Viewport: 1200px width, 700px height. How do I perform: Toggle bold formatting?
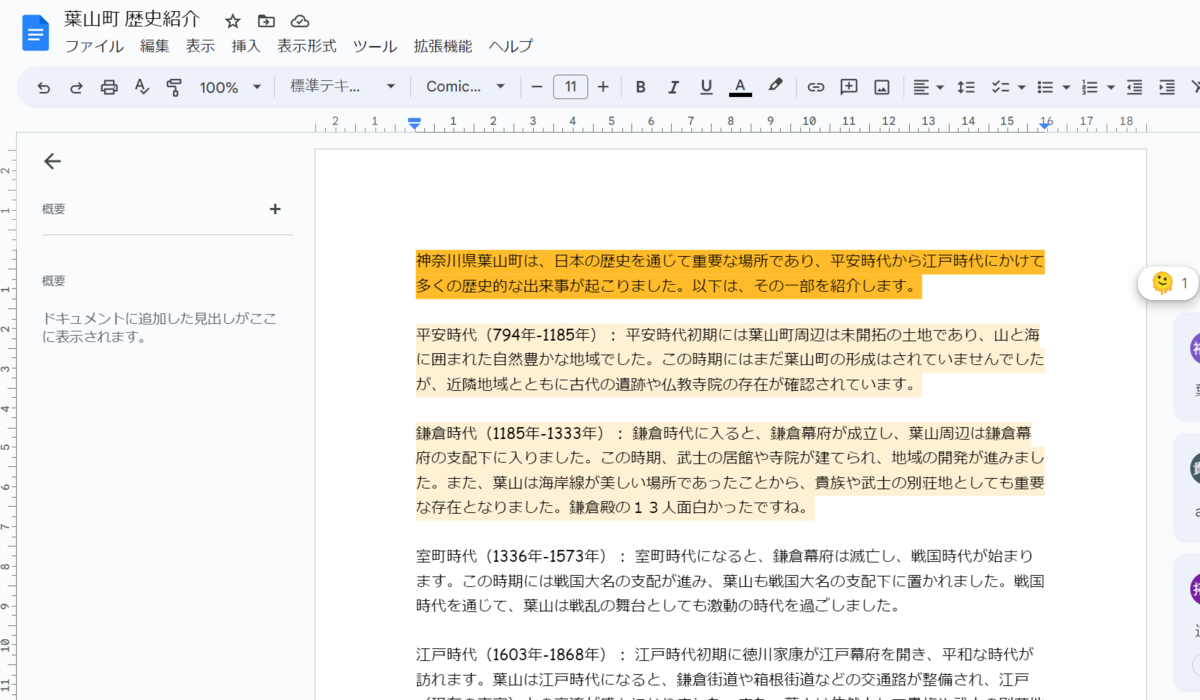click(641, 87)
